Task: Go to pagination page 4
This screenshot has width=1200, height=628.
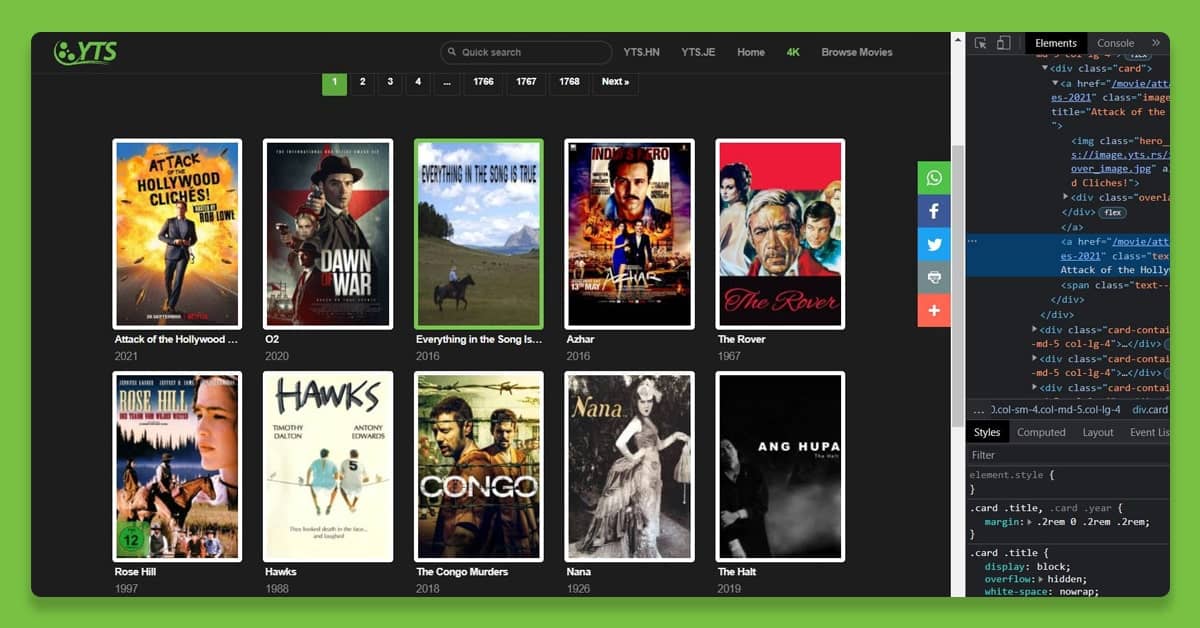Action: (x=418, y=82)
